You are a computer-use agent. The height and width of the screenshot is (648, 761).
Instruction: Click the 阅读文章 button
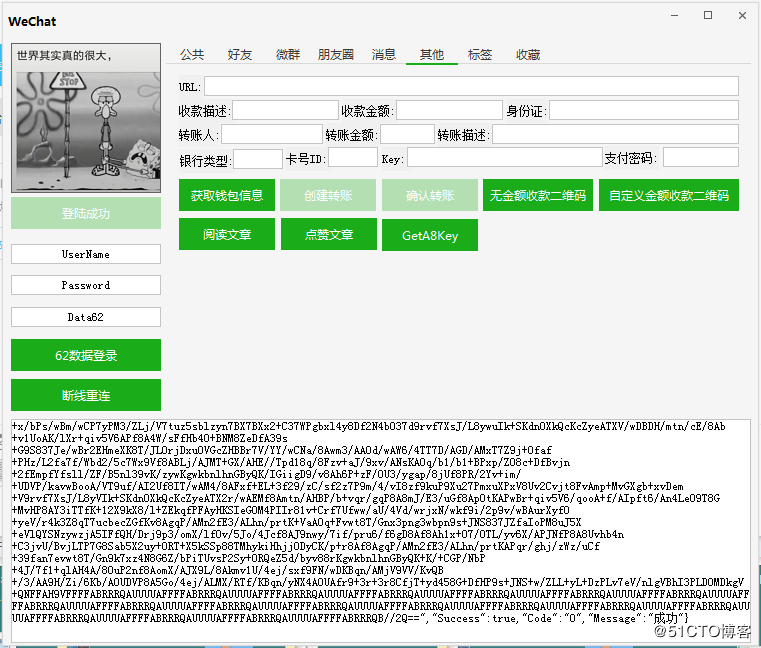tap(227, 234)
